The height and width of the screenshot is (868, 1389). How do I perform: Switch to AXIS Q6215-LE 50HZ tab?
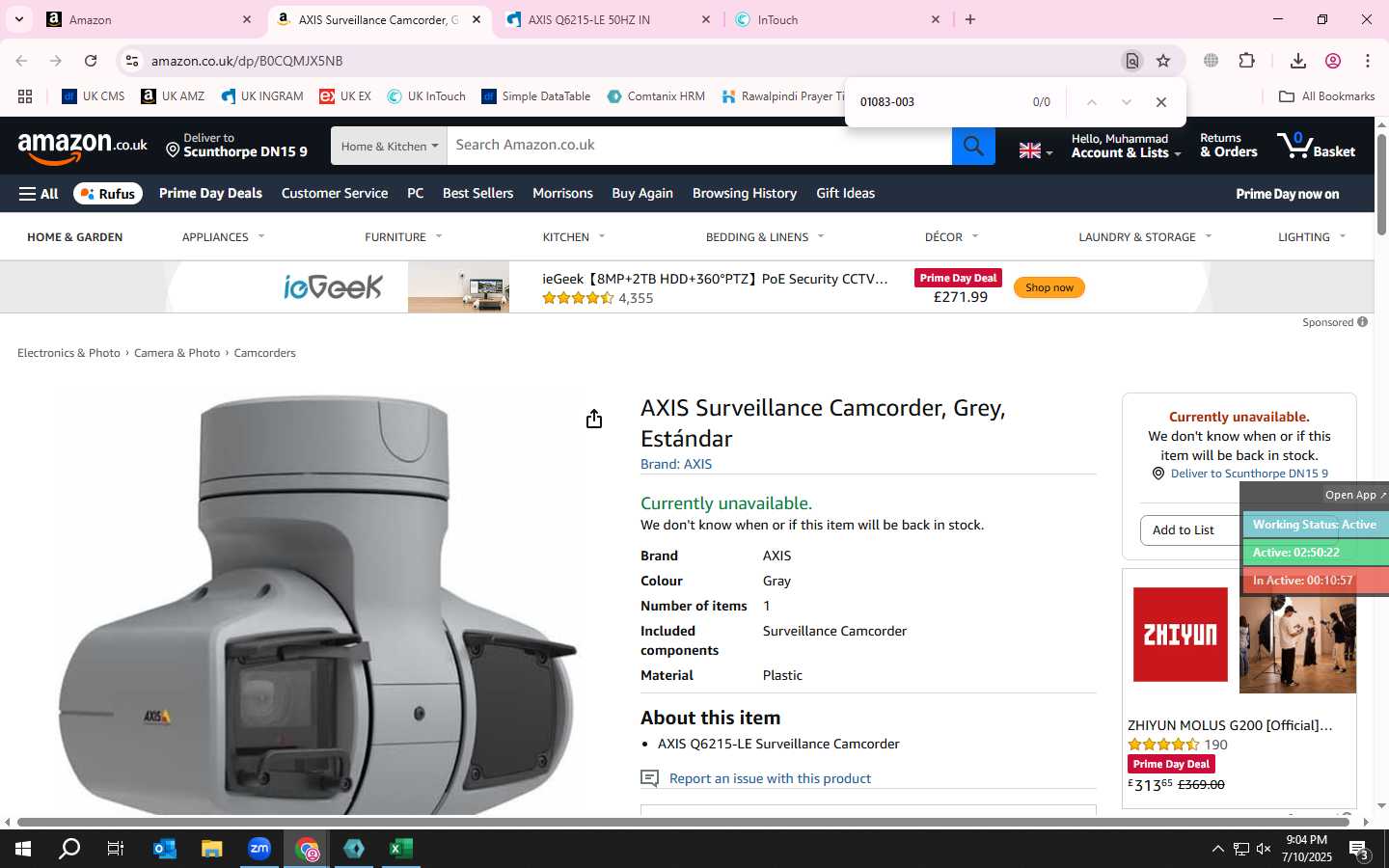click(608, 19)
